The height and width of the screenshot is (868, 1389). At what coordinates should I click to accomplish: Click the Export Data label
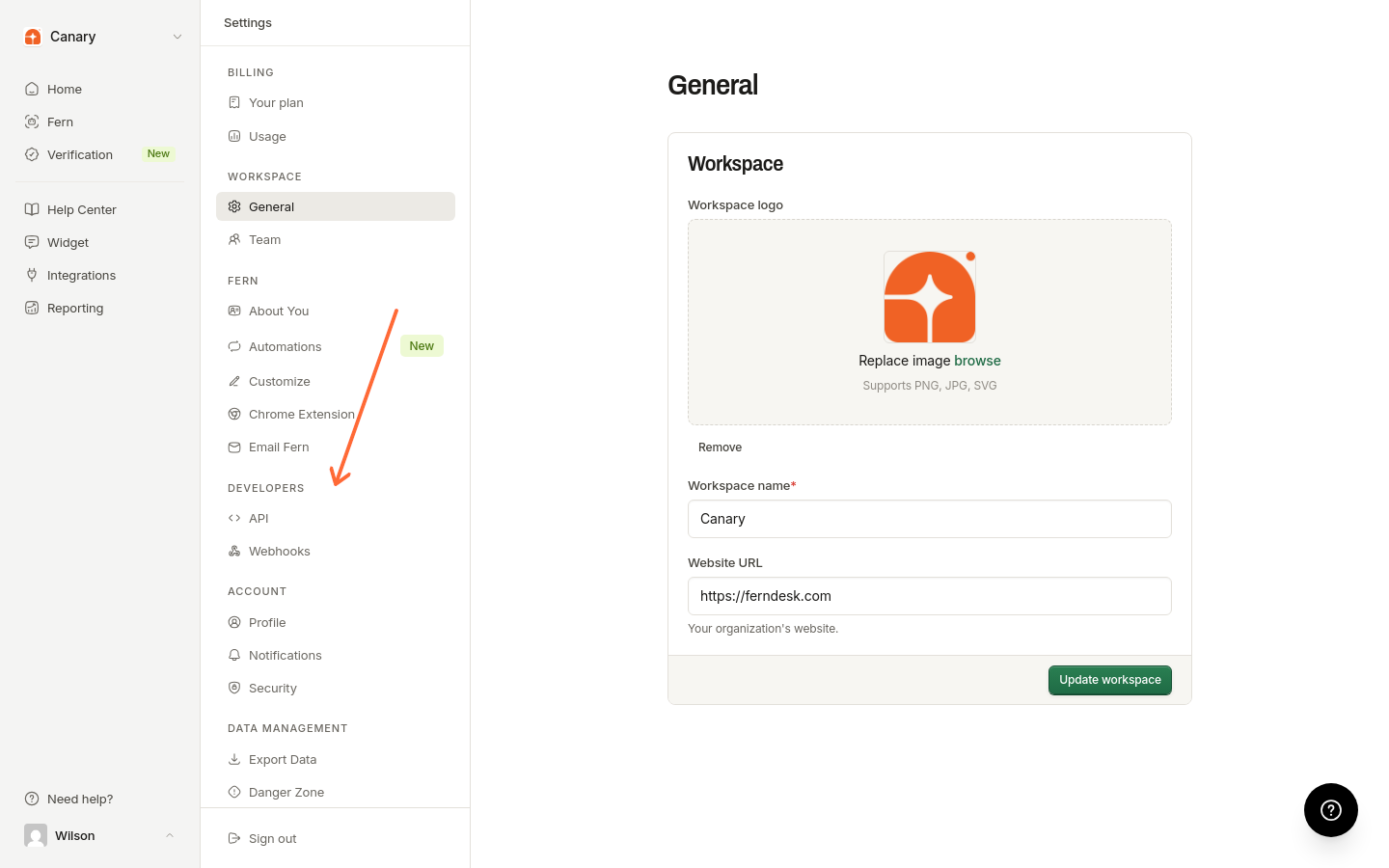[x=283, y=759]
